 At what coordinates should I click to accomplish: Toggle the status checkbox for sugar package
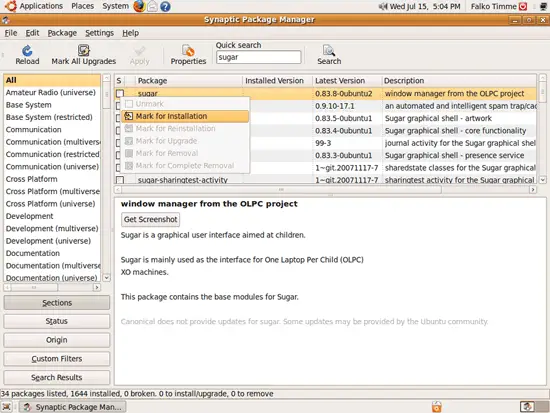tap(120, 93)
